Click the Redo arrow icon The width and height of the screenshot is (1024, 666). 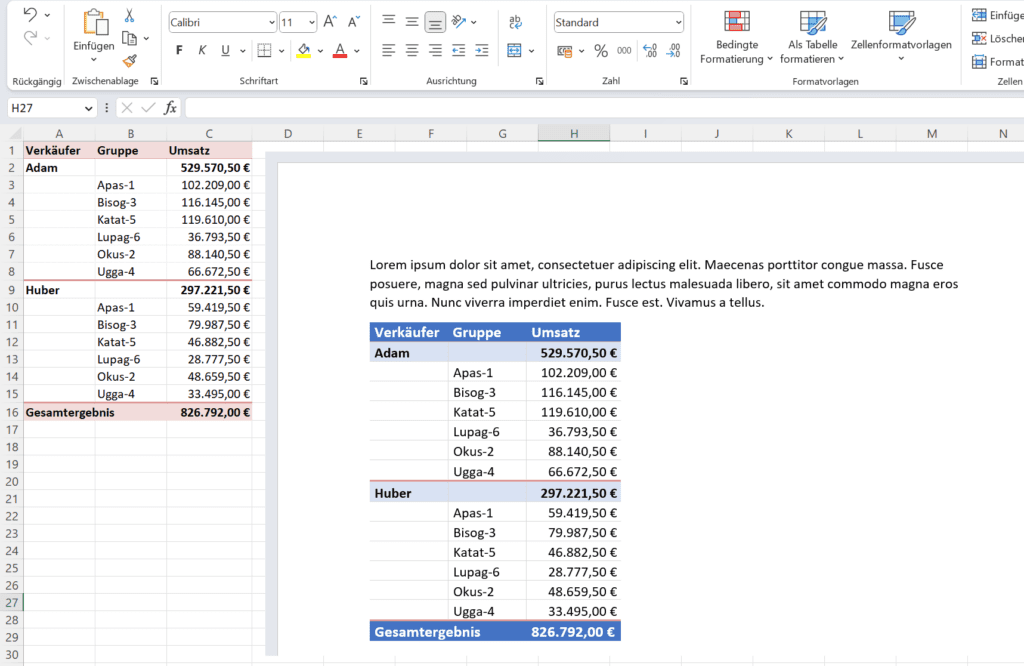(x=29, y=38)
